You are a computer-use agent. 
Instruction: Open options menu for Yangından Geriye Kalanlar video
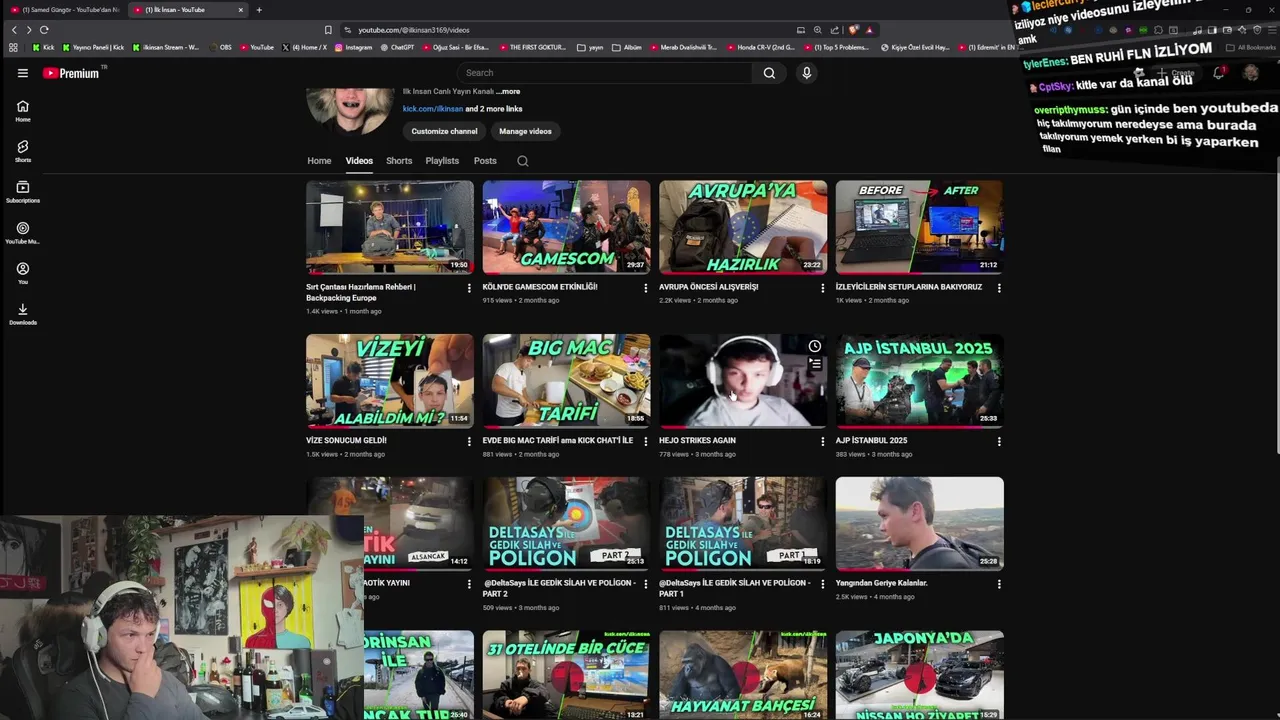pos(999,584)
